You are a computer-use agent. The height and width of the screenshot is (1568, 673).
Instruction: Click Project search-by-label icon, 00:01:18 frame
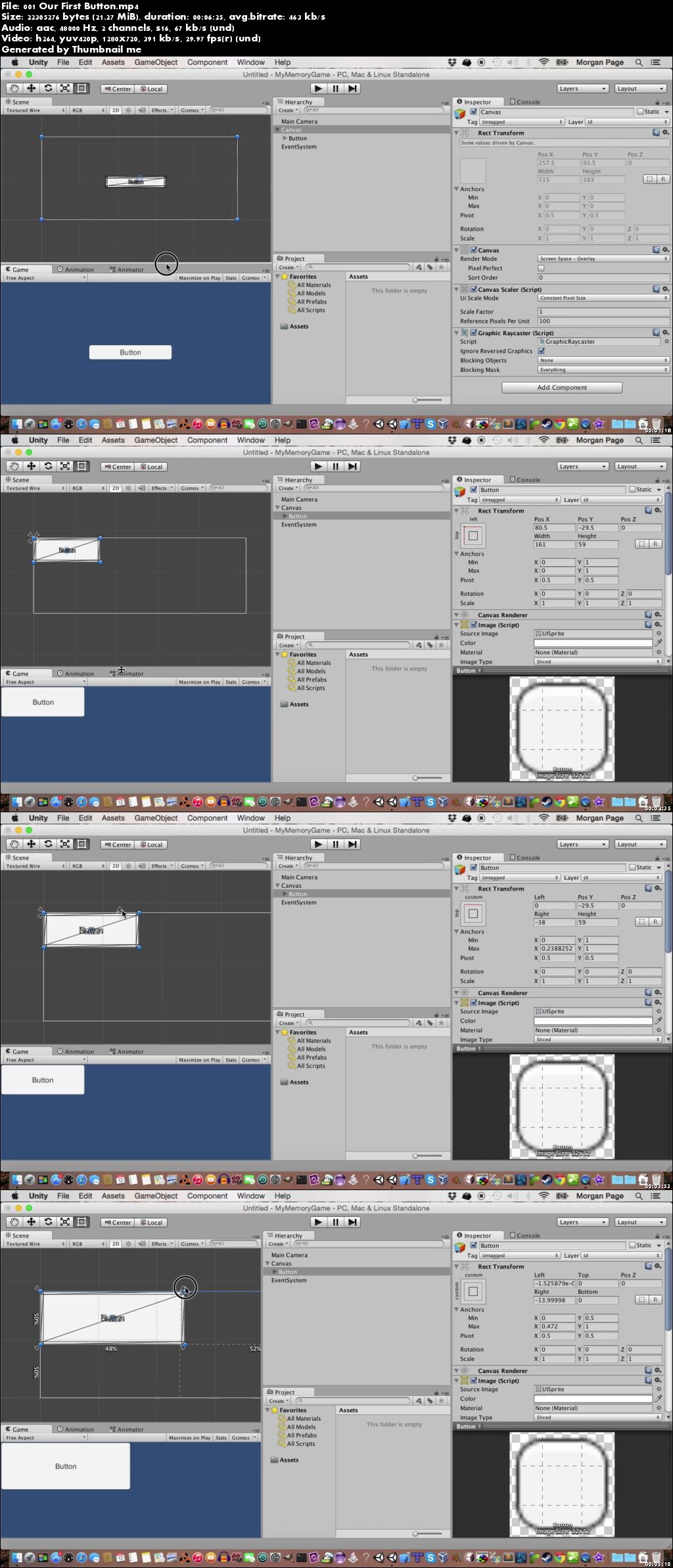pos(430,267)
